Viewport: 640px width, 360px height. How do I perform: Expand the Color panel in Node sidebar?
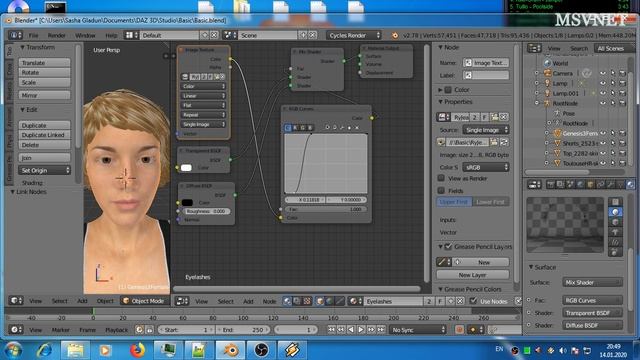coord(440,89)
